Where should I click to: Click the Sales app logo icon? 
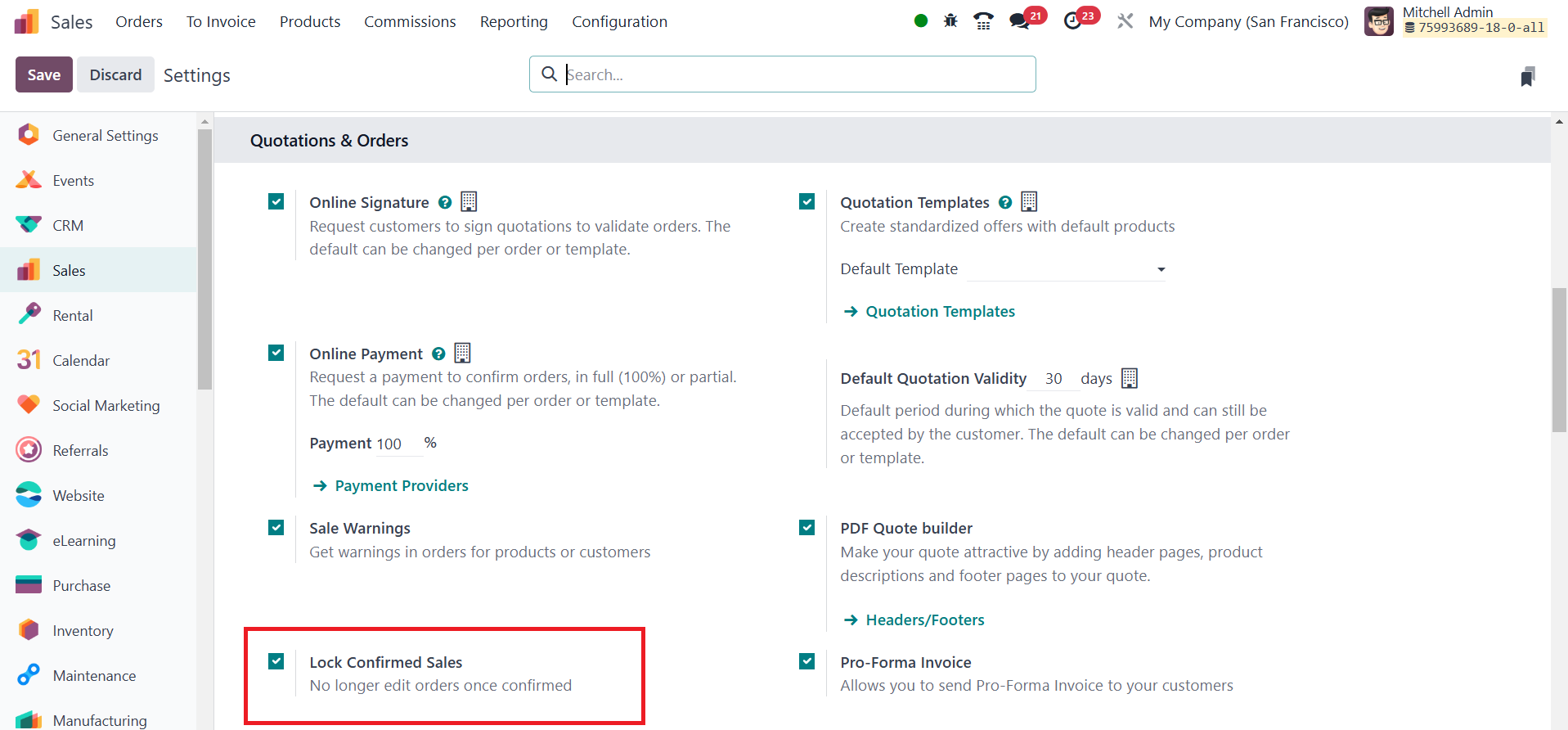pos(27,21)
